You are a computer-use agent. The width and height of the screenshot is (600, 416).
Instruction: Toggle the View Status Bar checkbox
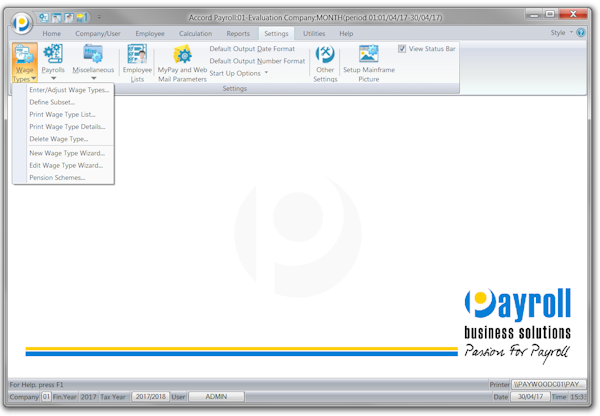pos(402,49)
